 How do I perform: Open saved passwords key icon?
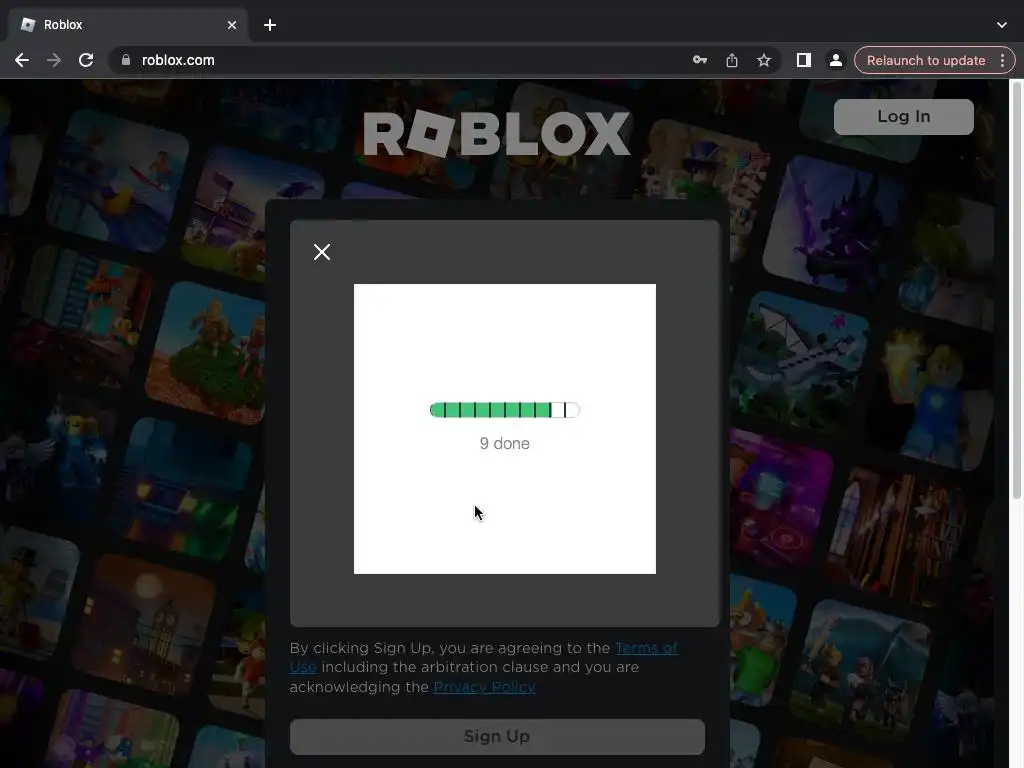click(x=699, y=60)
